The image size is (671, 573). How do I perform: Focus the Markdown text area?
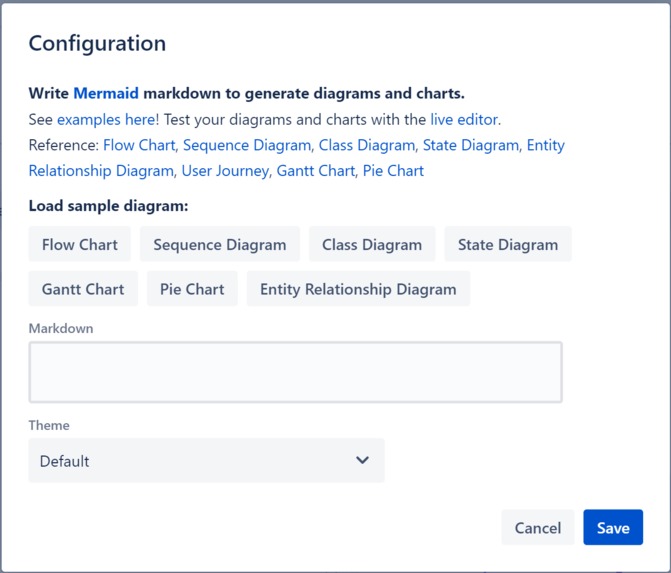tap(295, 372)
